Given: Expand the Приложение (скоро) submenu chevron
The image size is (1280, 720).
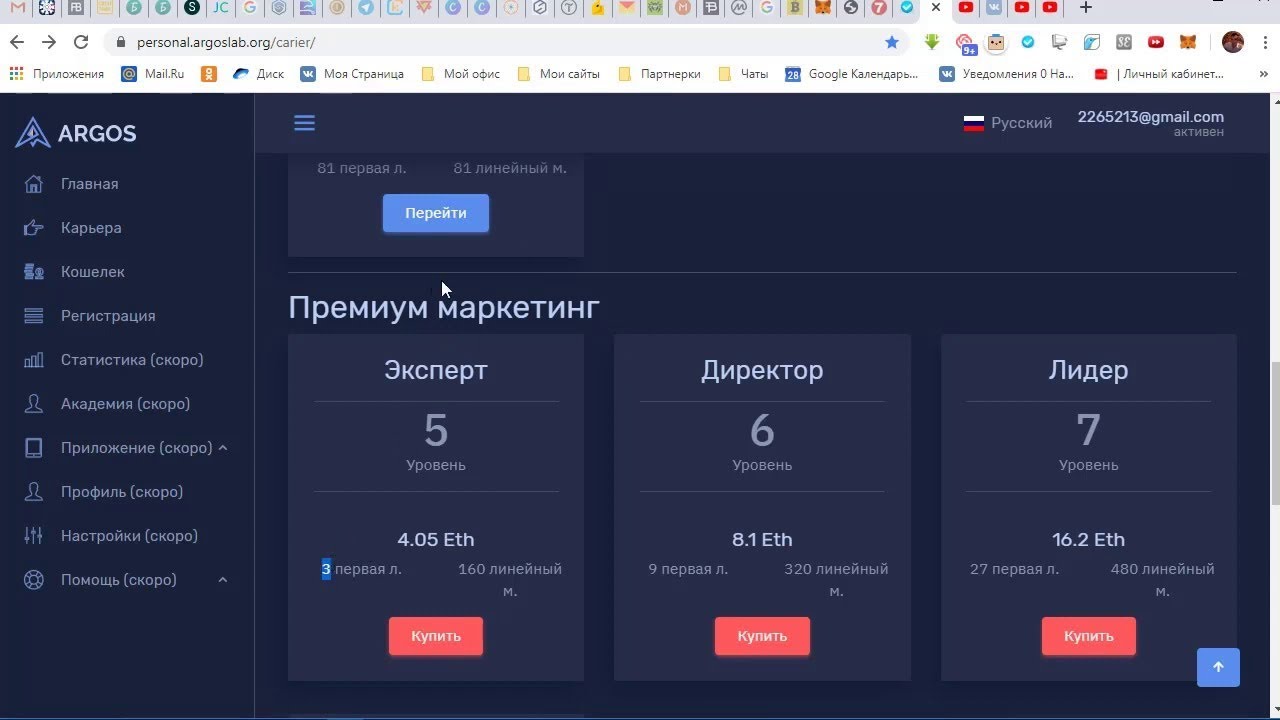Looking at the screenshot, I should (223, 448).
